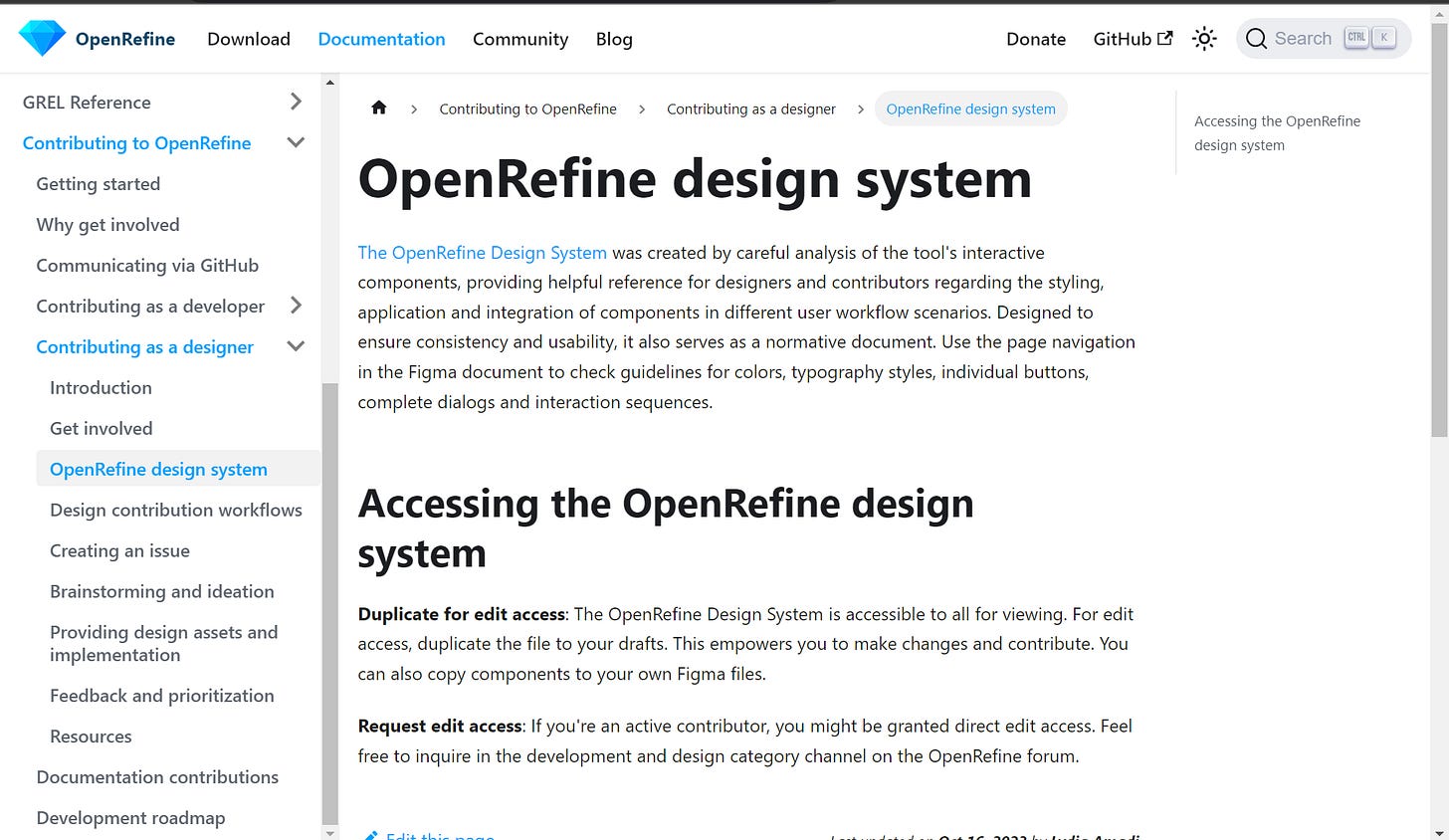Focus the Search field
This screenshot has height=840, width=1449.
pos(1324,39)
